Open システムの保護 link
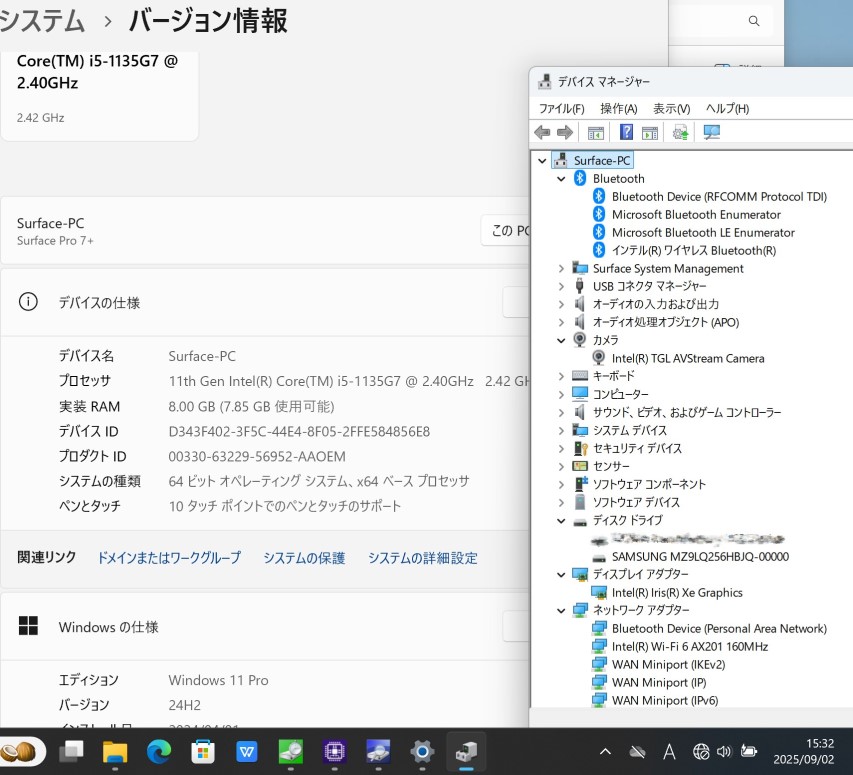Screen dimensions: 853x775 [x=304, y=557]
